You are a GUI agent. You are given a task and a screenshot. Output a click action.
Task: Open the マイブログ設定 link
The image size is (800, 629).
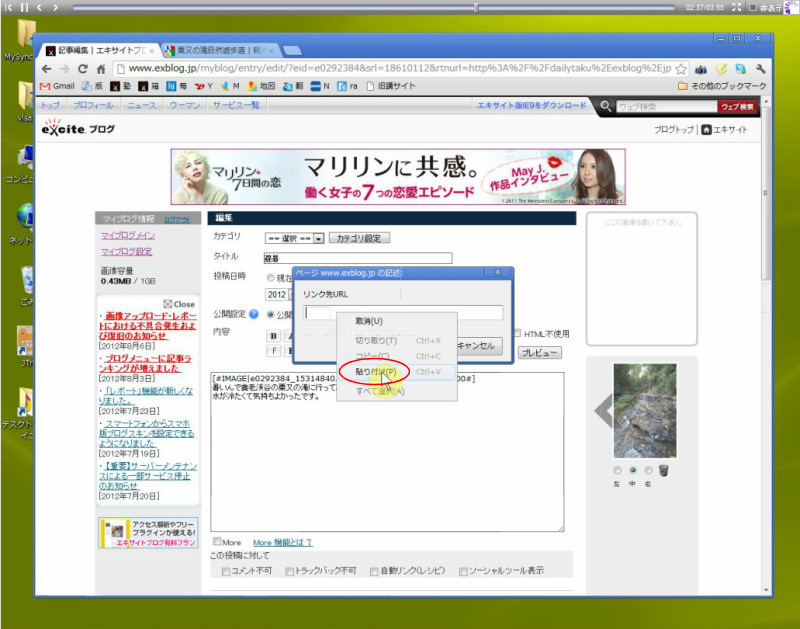click(x=126, y=251)
